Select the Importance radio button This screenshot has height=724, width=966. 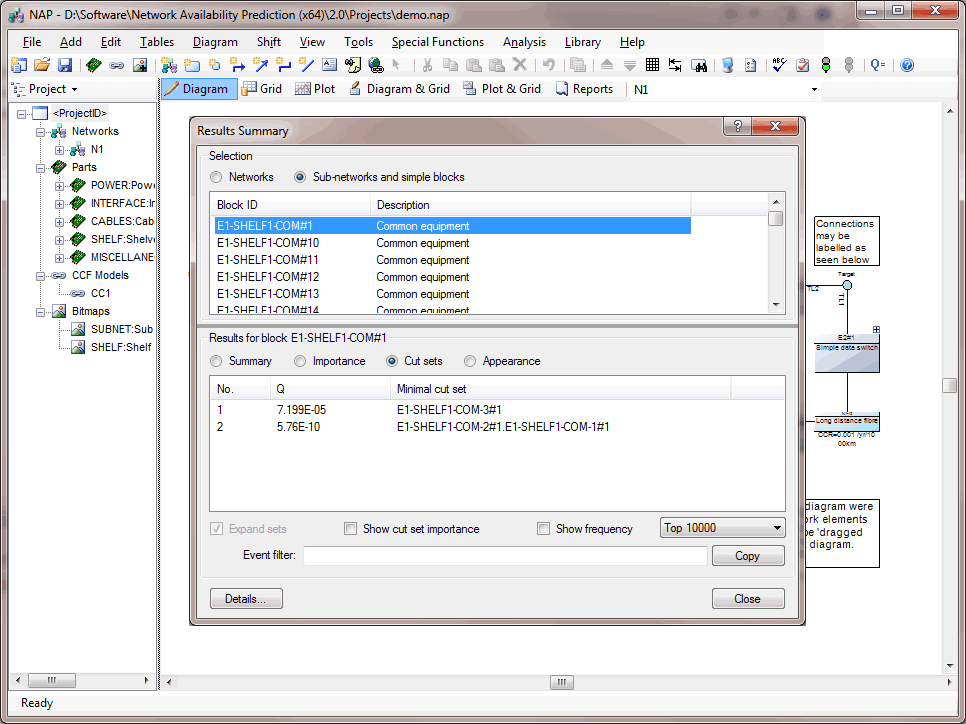pos(300,361)
